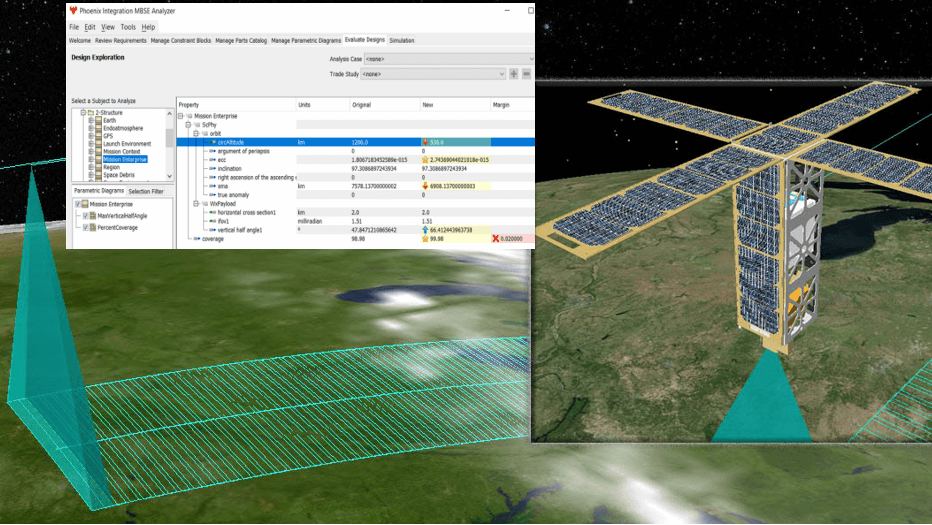Viewport: 932px width, 525px height.
Task: Switch to the Manage Parametric Diagrams tab
Action: point(306,40)
